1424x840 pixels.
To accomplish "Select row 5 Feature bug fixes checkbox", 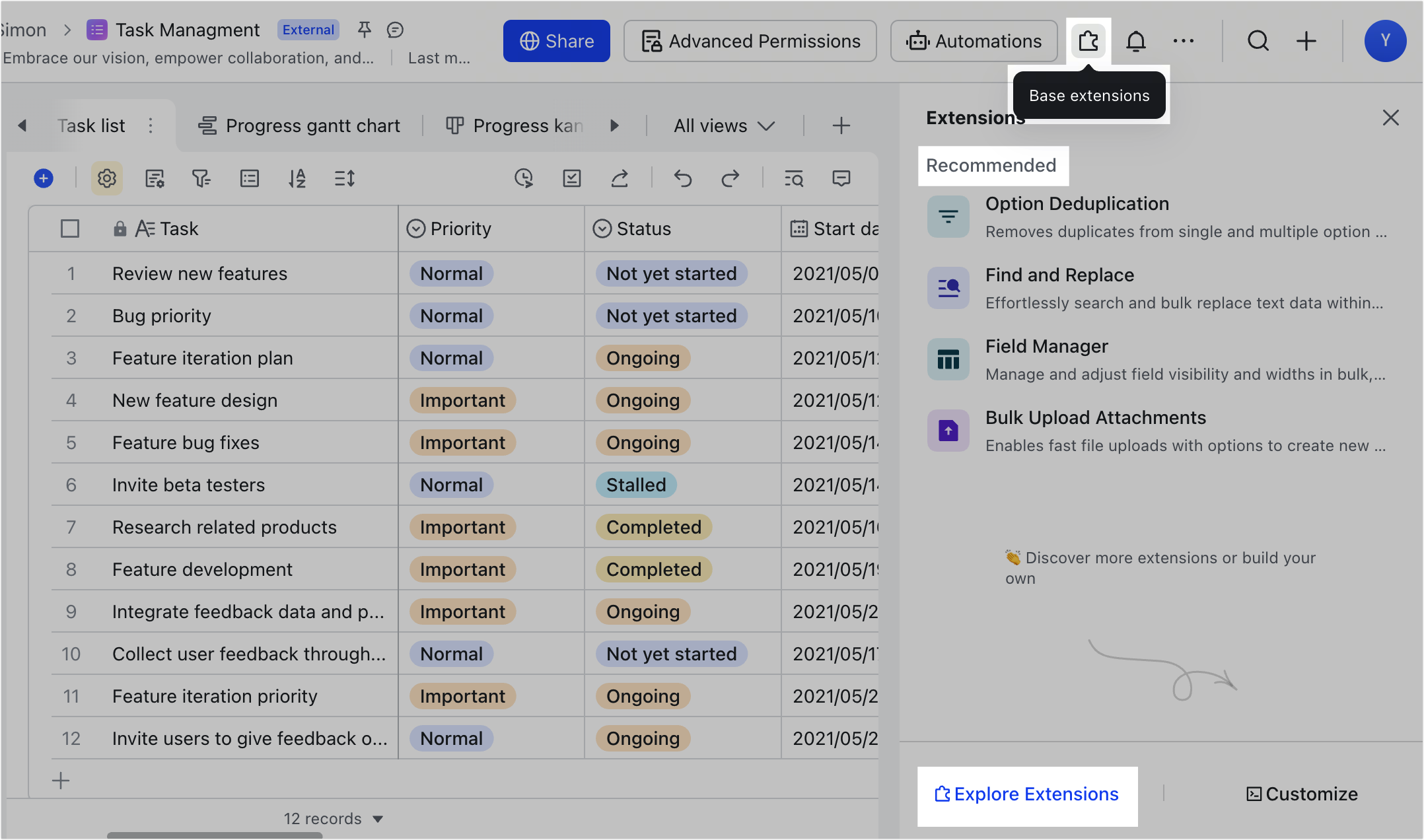I will point(70,442).
